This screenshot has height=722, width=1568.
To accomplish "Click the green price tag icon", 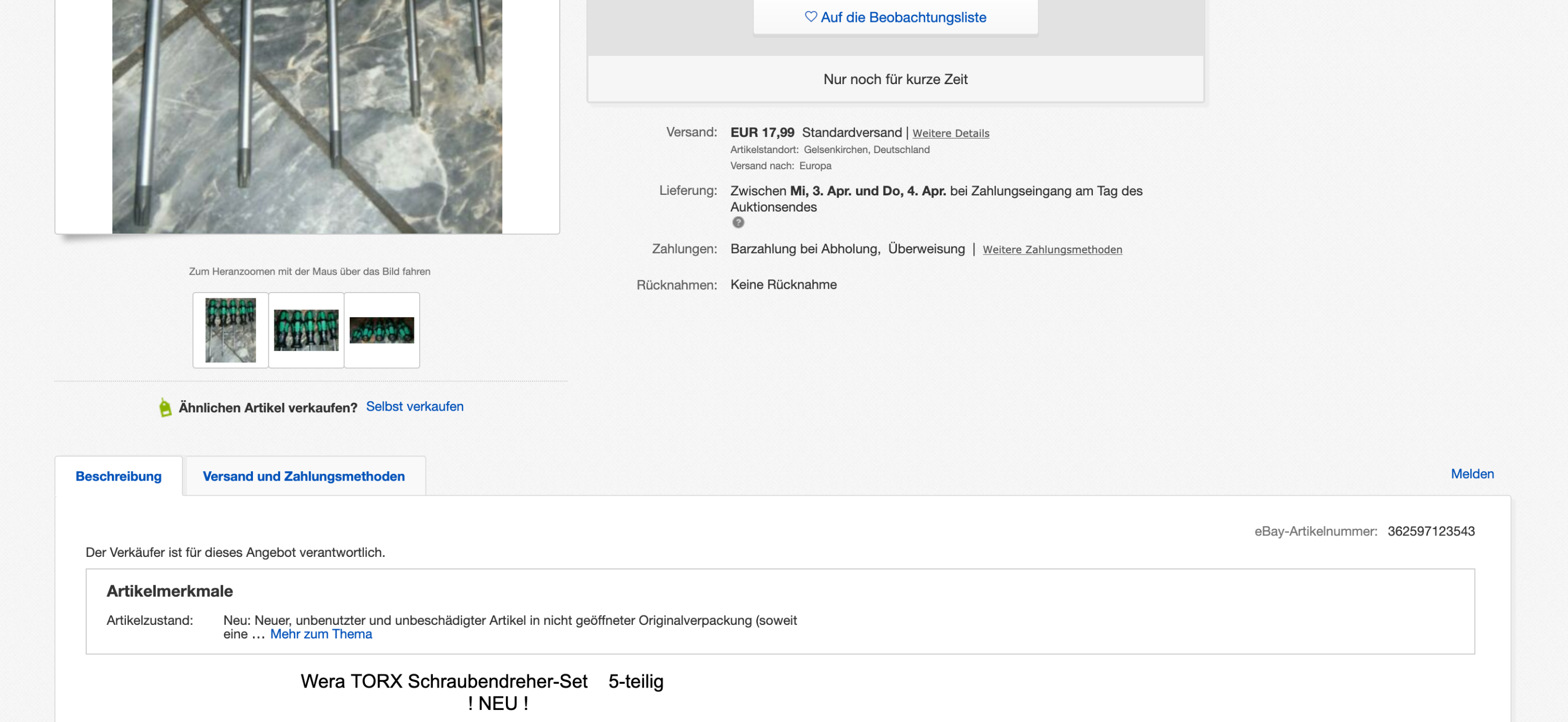I will [x=165, y=407].
